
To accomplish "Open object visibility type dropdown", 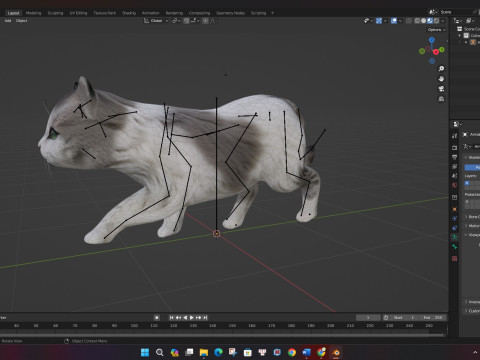I will pos(368,21).
